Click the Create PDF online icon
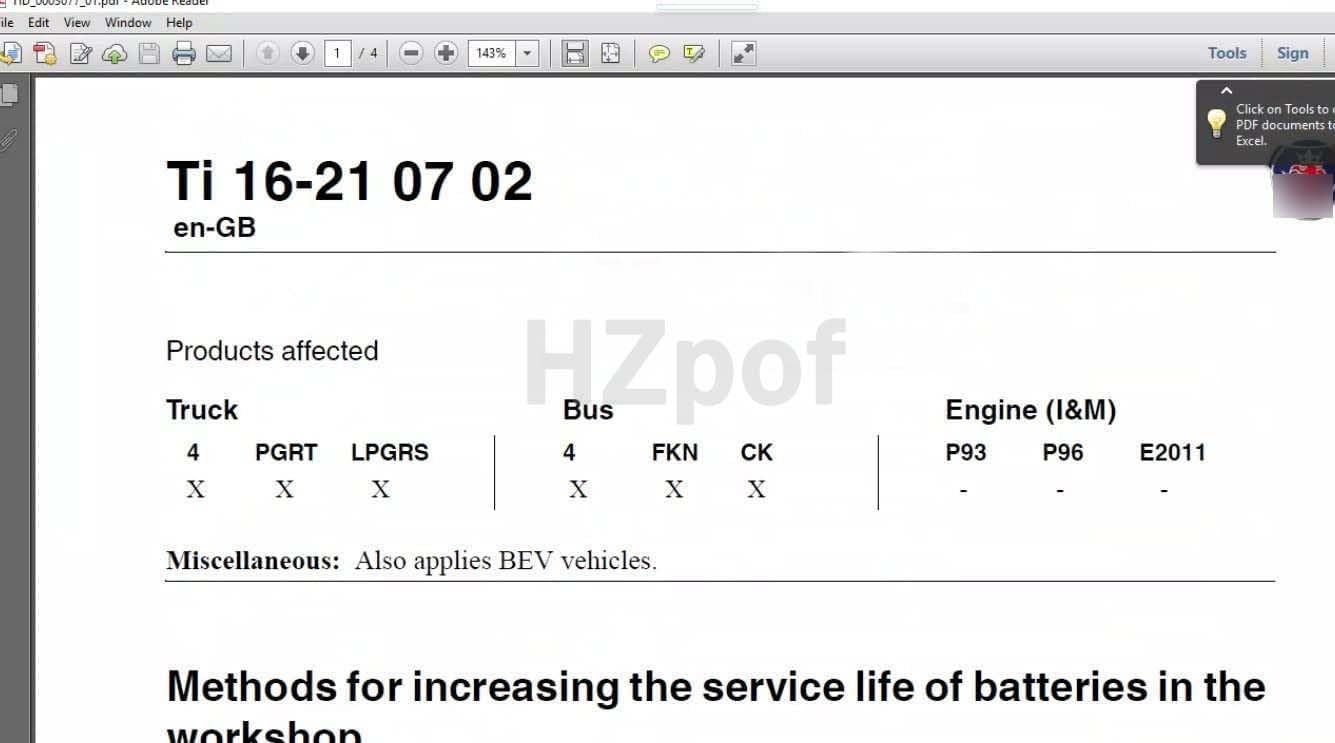Viewport: 1335px width, 743px height. [x=44, y=53]
